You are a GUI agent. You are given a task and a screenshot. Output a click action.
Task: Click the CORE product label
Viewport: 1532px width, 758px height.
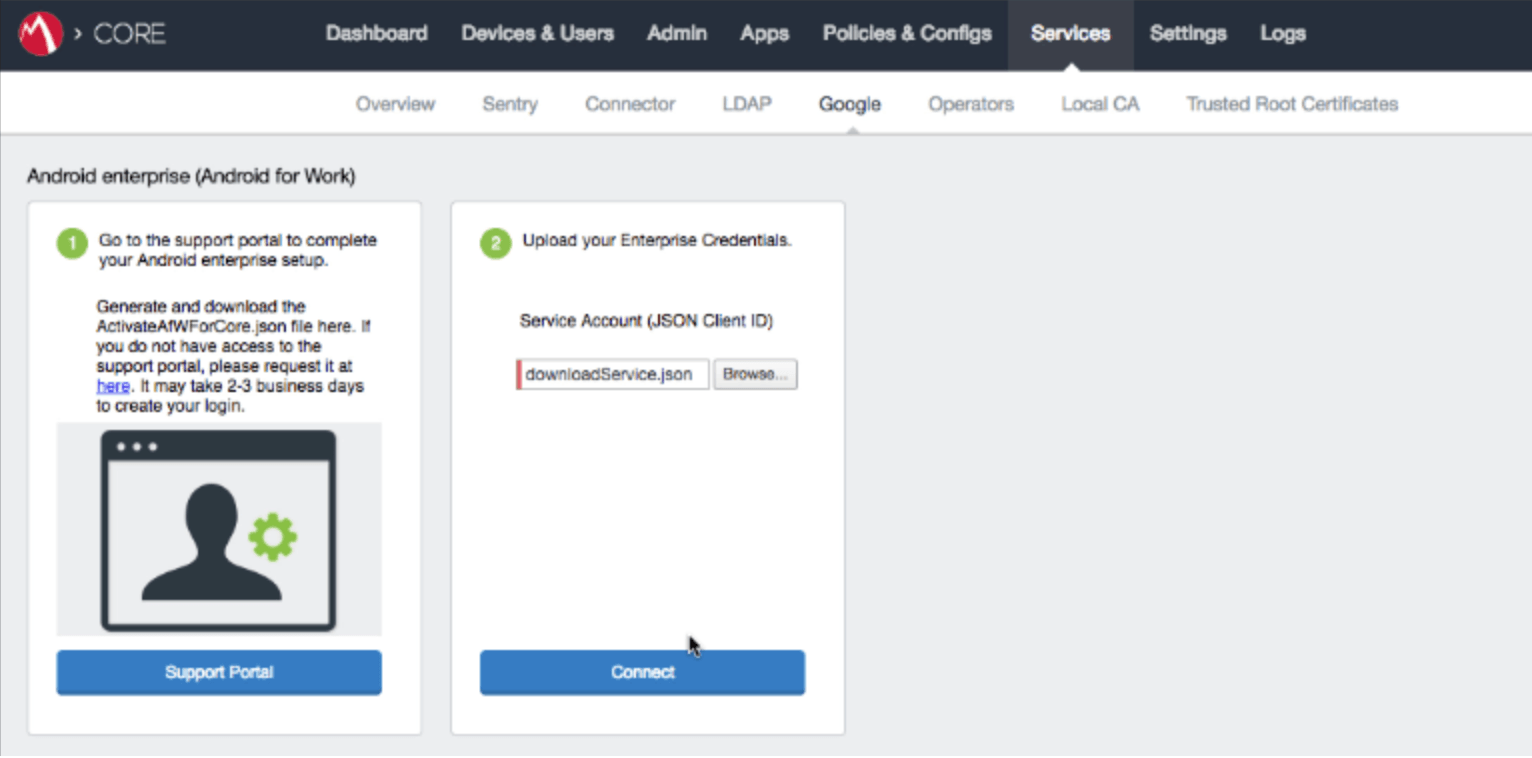tap(130, 34)
